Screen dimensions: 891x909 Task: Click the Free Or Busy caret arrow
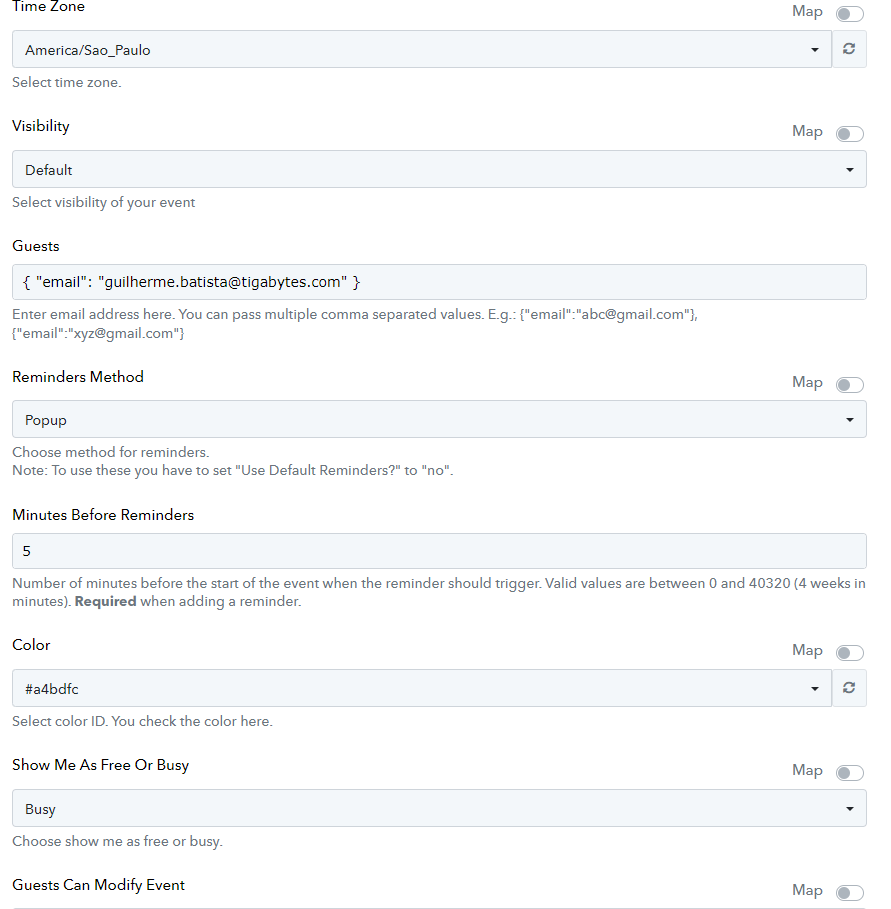click(850, 809)
